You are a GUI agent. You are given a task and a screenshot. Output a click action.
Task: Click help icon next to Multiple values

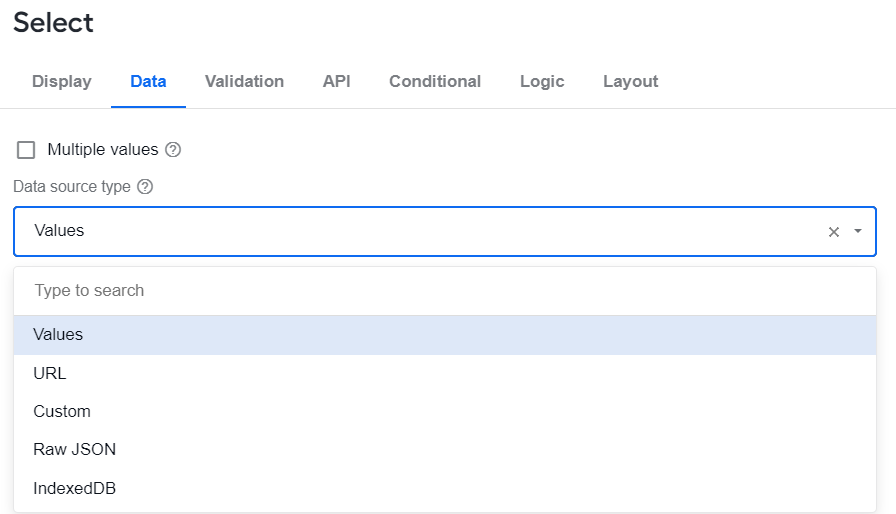pyautogui.click(x=173, y=150)
